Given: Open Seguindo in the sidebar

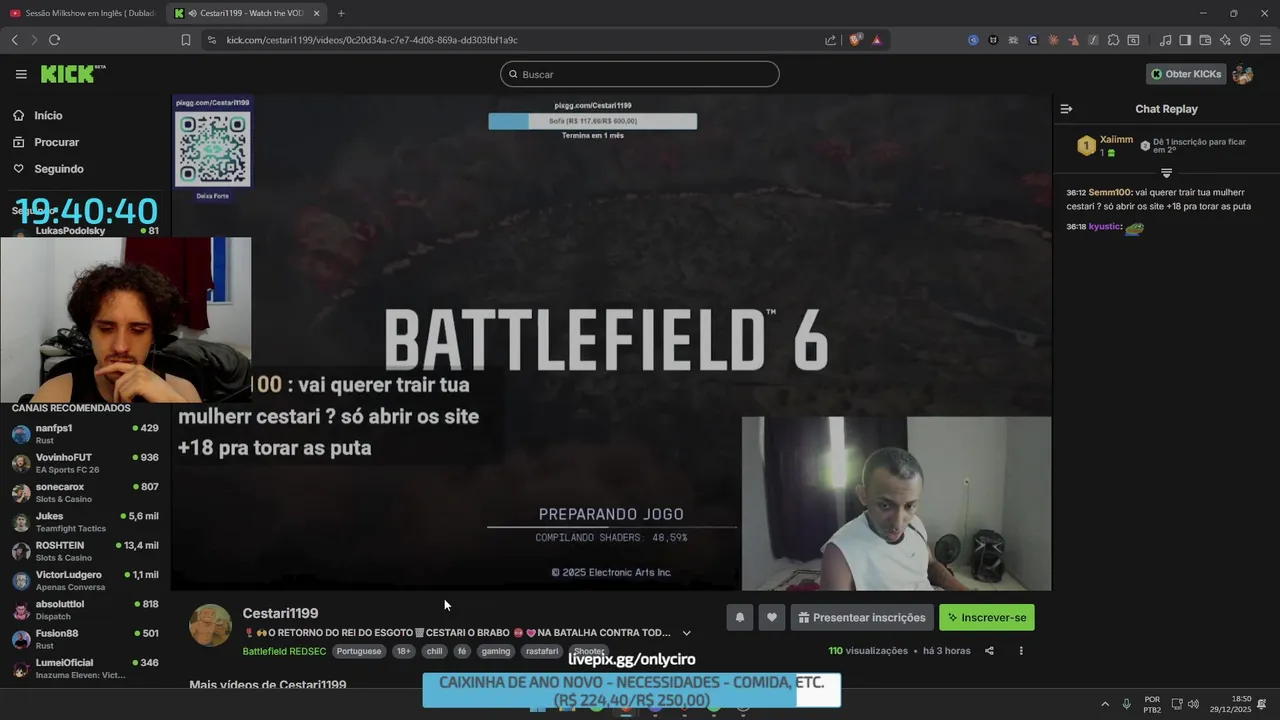Looking at the screenshot, I should coord(48,169).
